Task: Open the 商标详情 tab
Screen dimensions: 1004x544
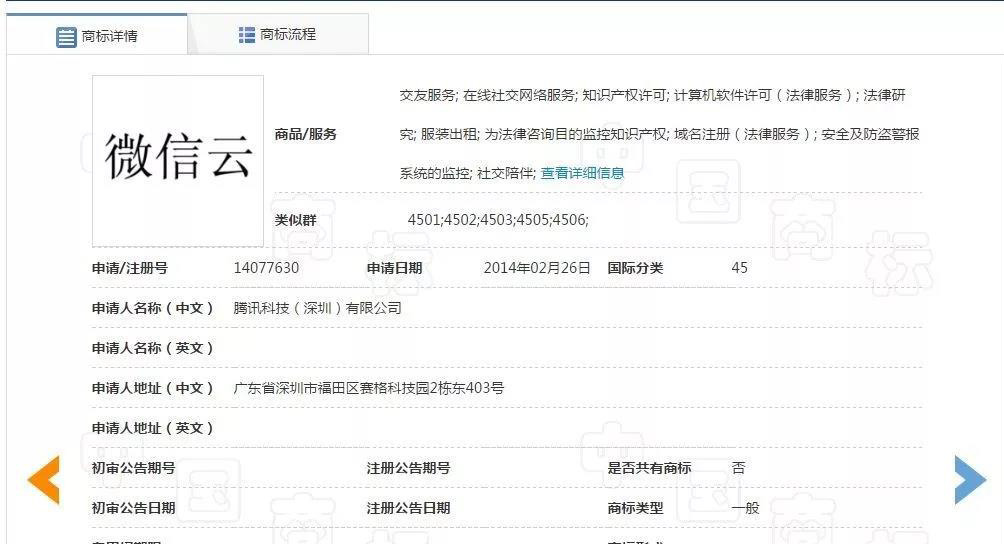Action: tap(97, 35)
